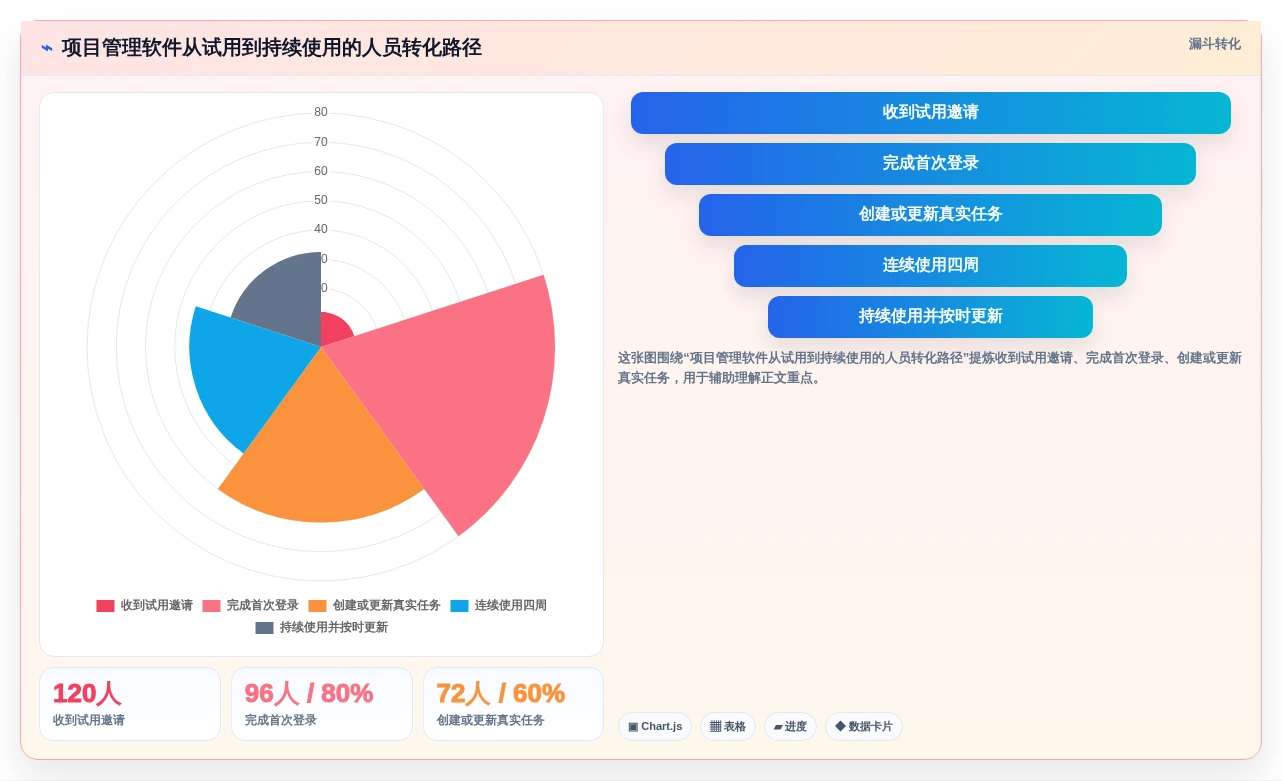Select the 数据卡片 tag chip

[864, 727]
